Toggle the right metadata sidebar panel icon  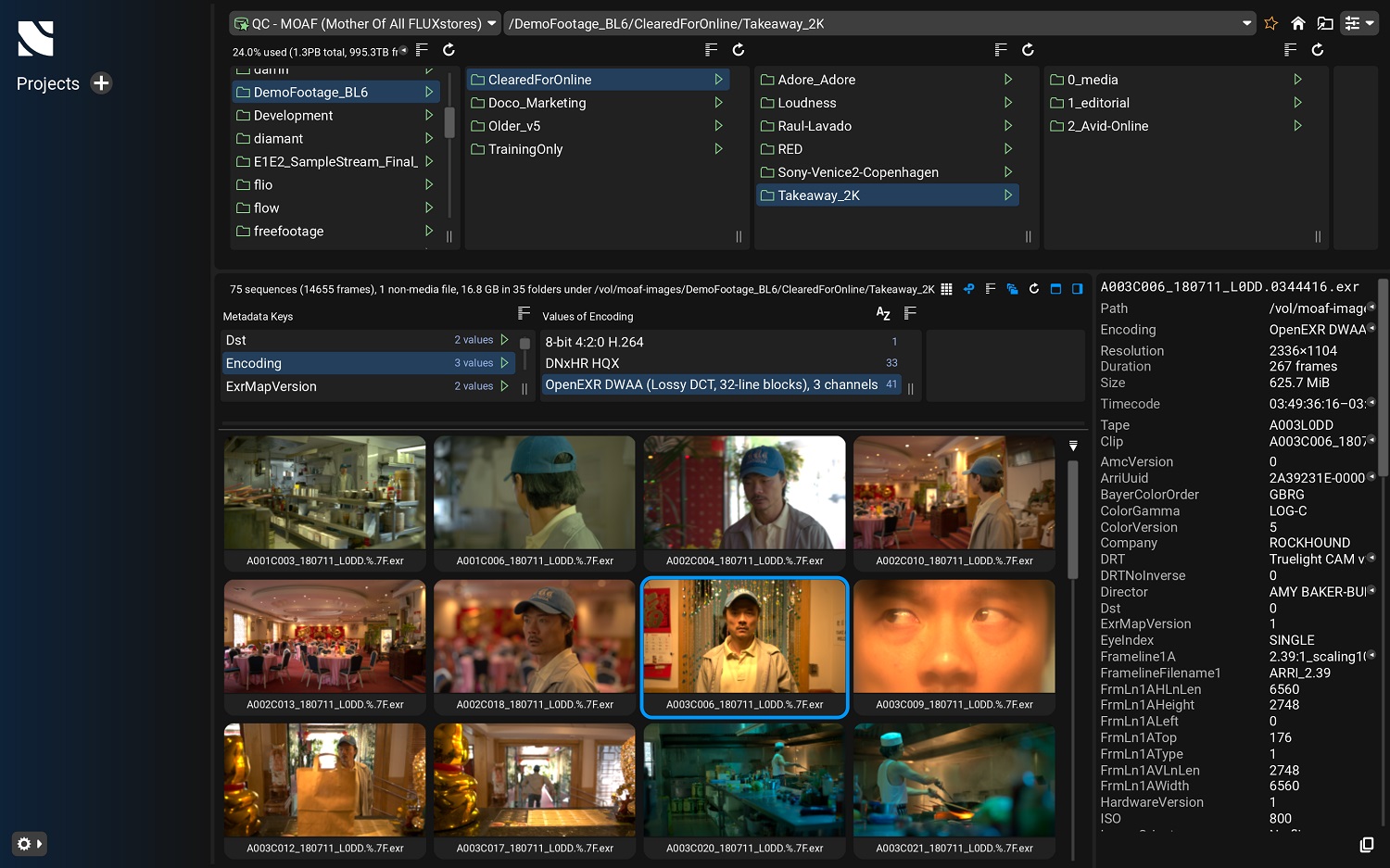coord(1078,289)
